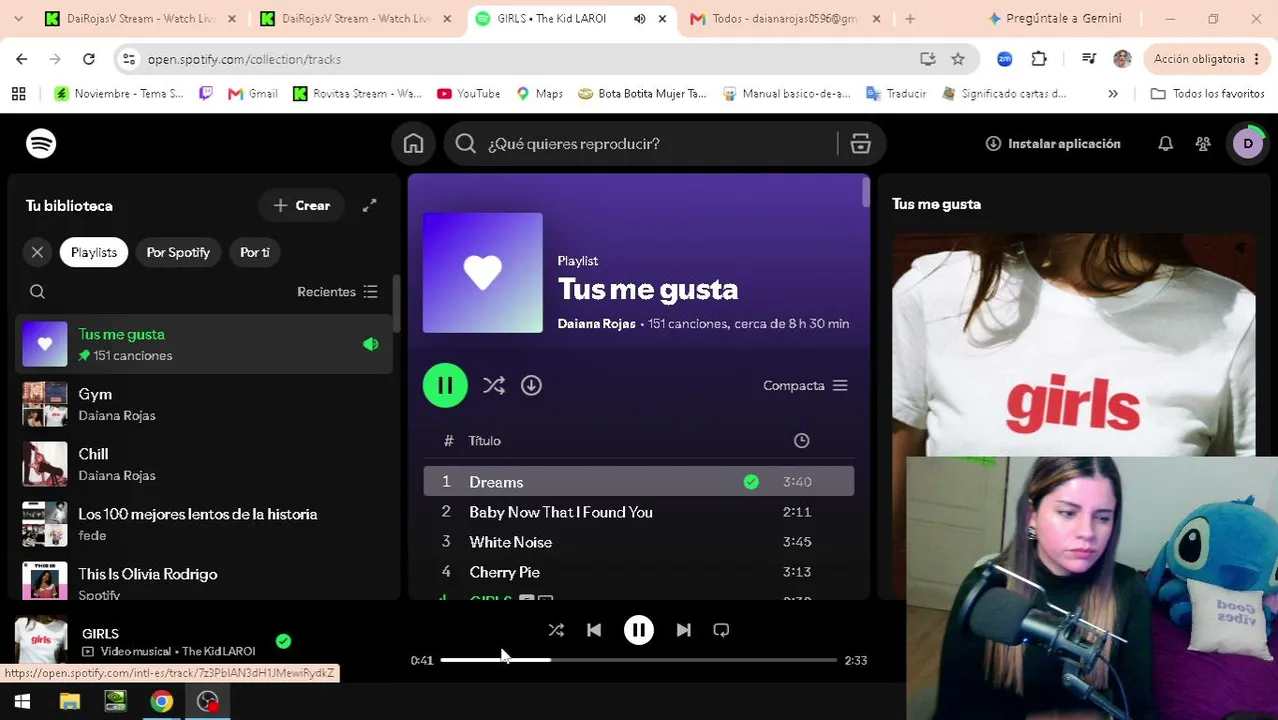Image resolution: width=1278 pixels, height=720 pixels.
Task: Open the Compacta view dropdown
Action: pos(805,385)
